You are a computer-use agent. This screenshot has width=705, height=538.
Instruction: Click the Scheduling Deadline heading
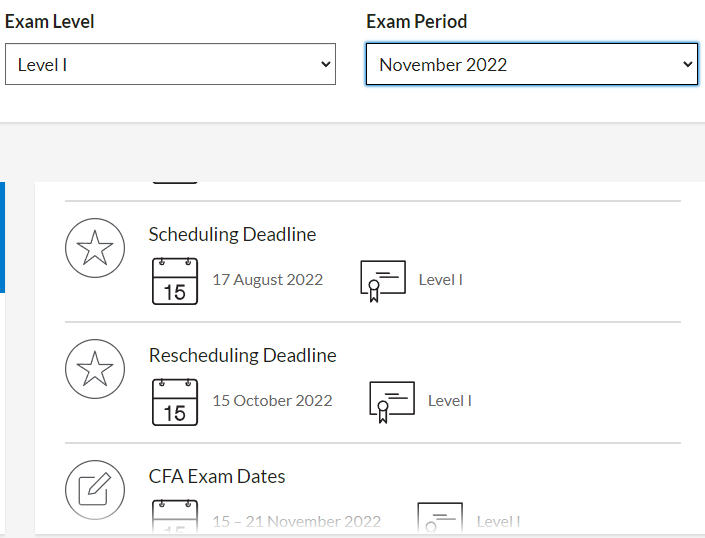coord(232,235)
